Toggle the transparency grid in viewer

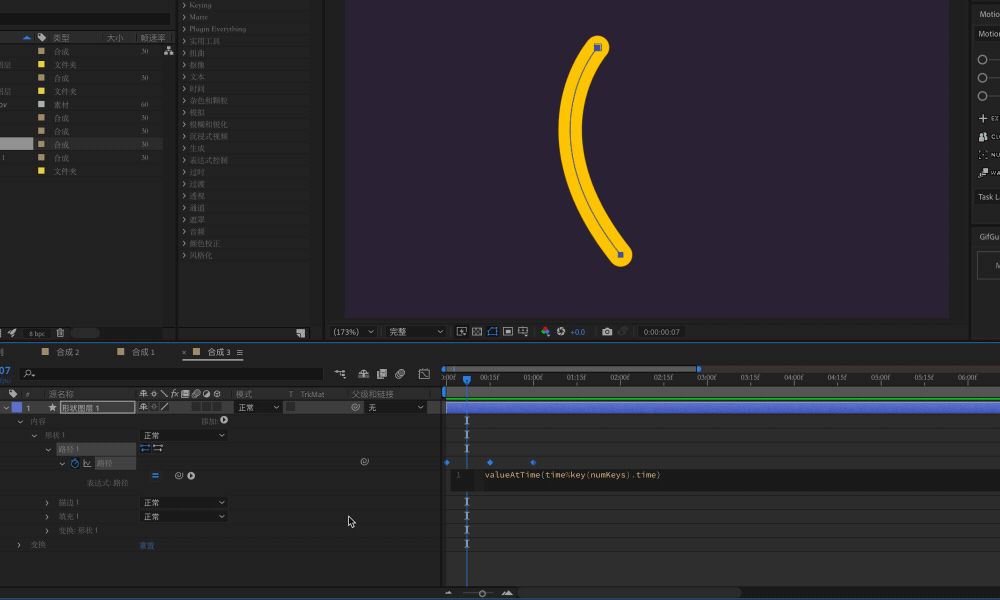(x=477, y=332)
